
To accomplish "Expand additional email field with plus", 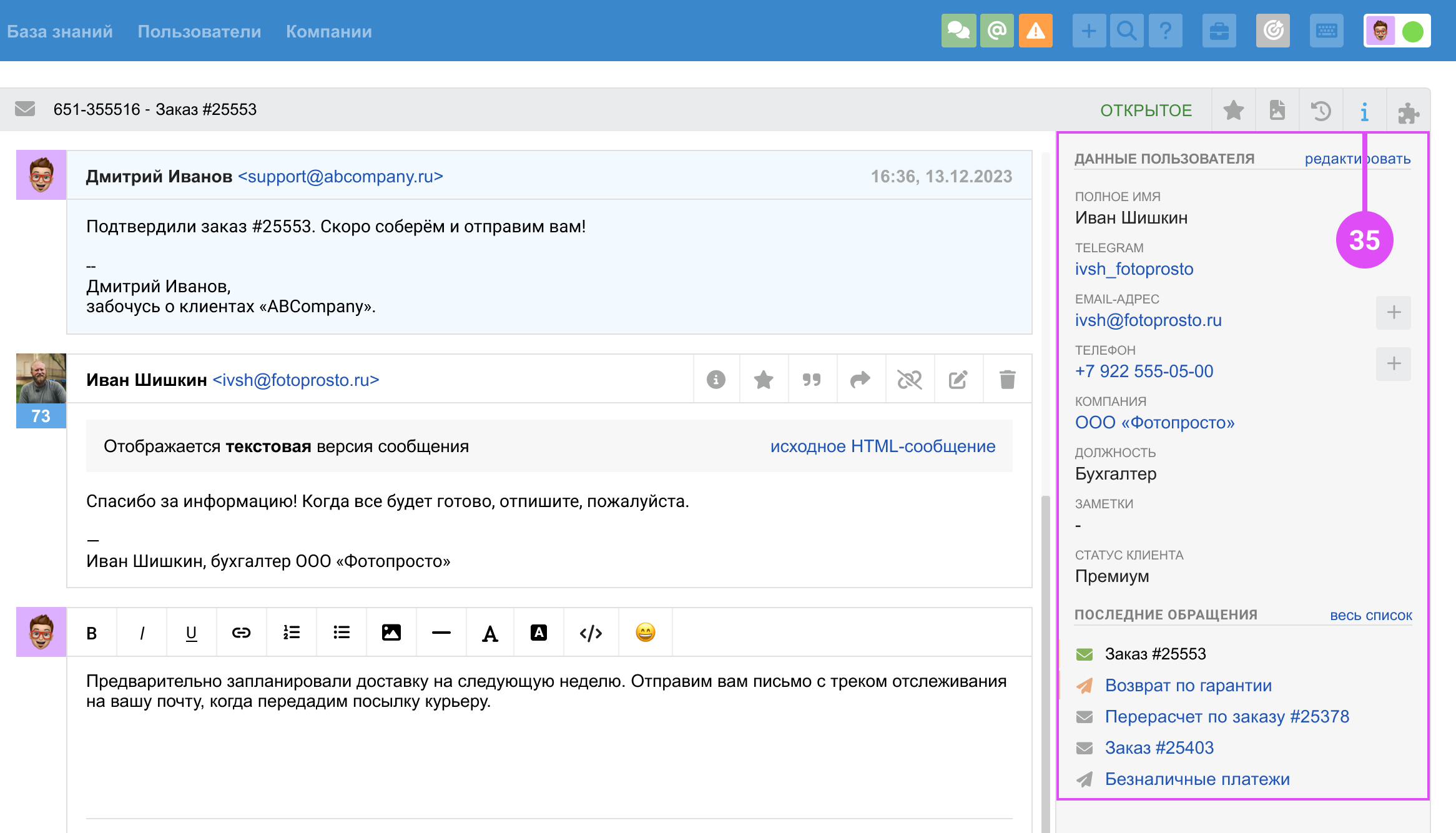I will [1394, 312].
